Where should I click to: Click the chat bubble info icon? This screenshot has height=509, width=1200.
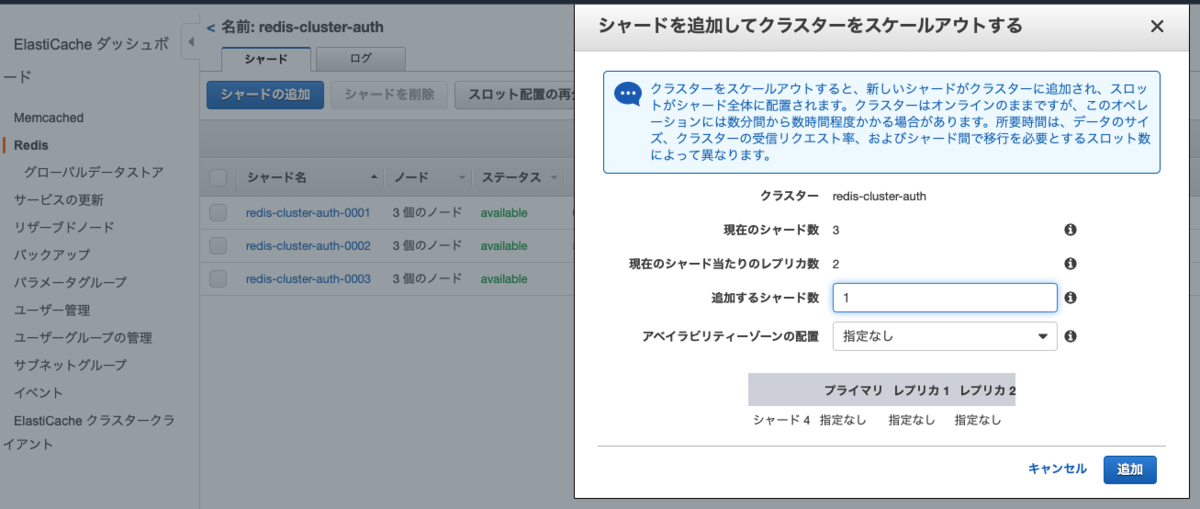[628, 94]
